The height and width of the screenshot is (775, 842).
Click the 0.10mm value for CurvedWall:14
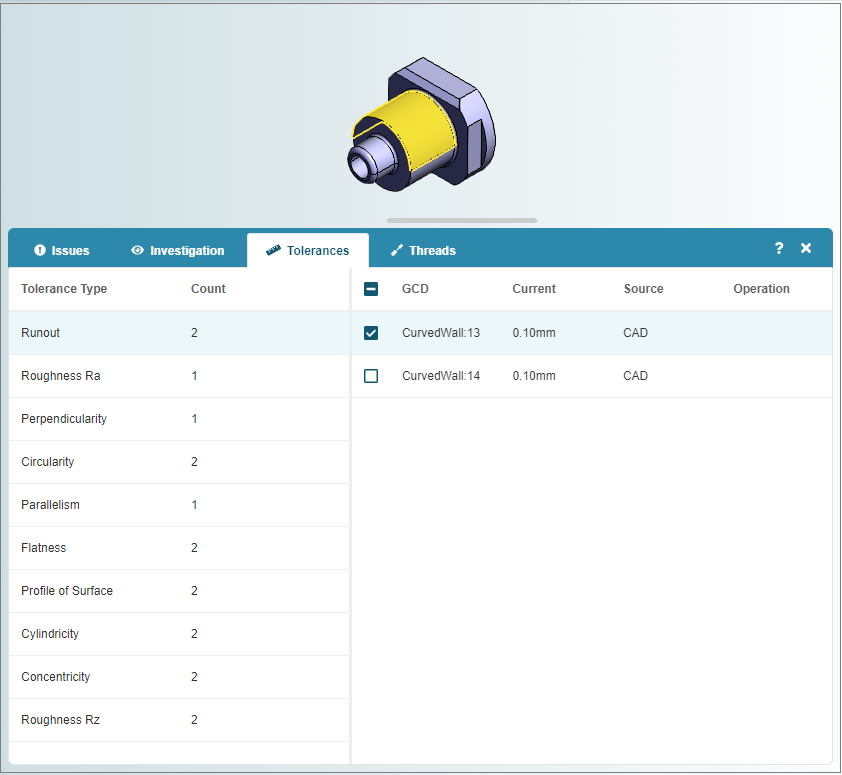534,376
